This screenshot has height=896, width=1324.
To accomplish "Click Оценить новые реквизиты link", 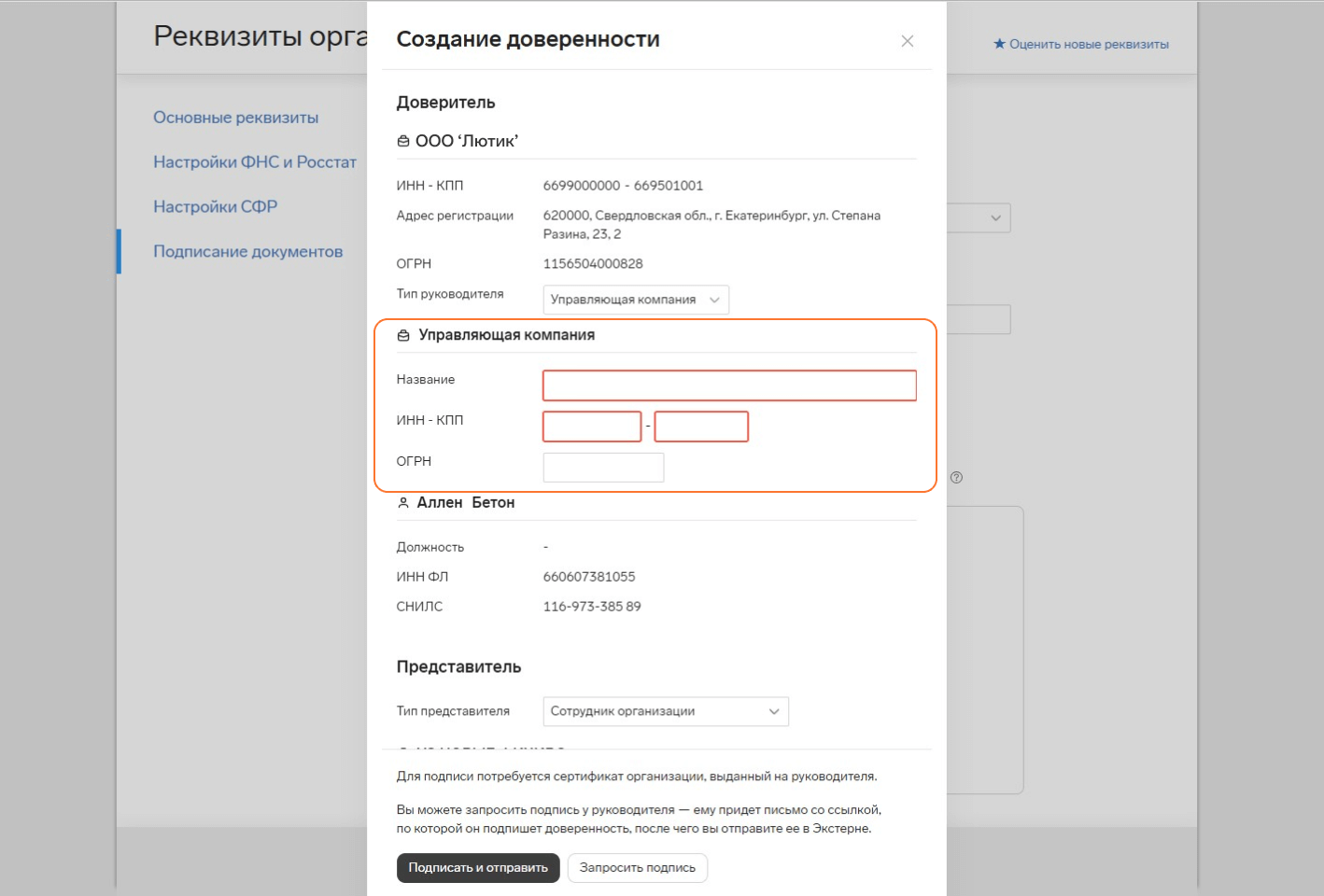I will [x=1089, y=44].
